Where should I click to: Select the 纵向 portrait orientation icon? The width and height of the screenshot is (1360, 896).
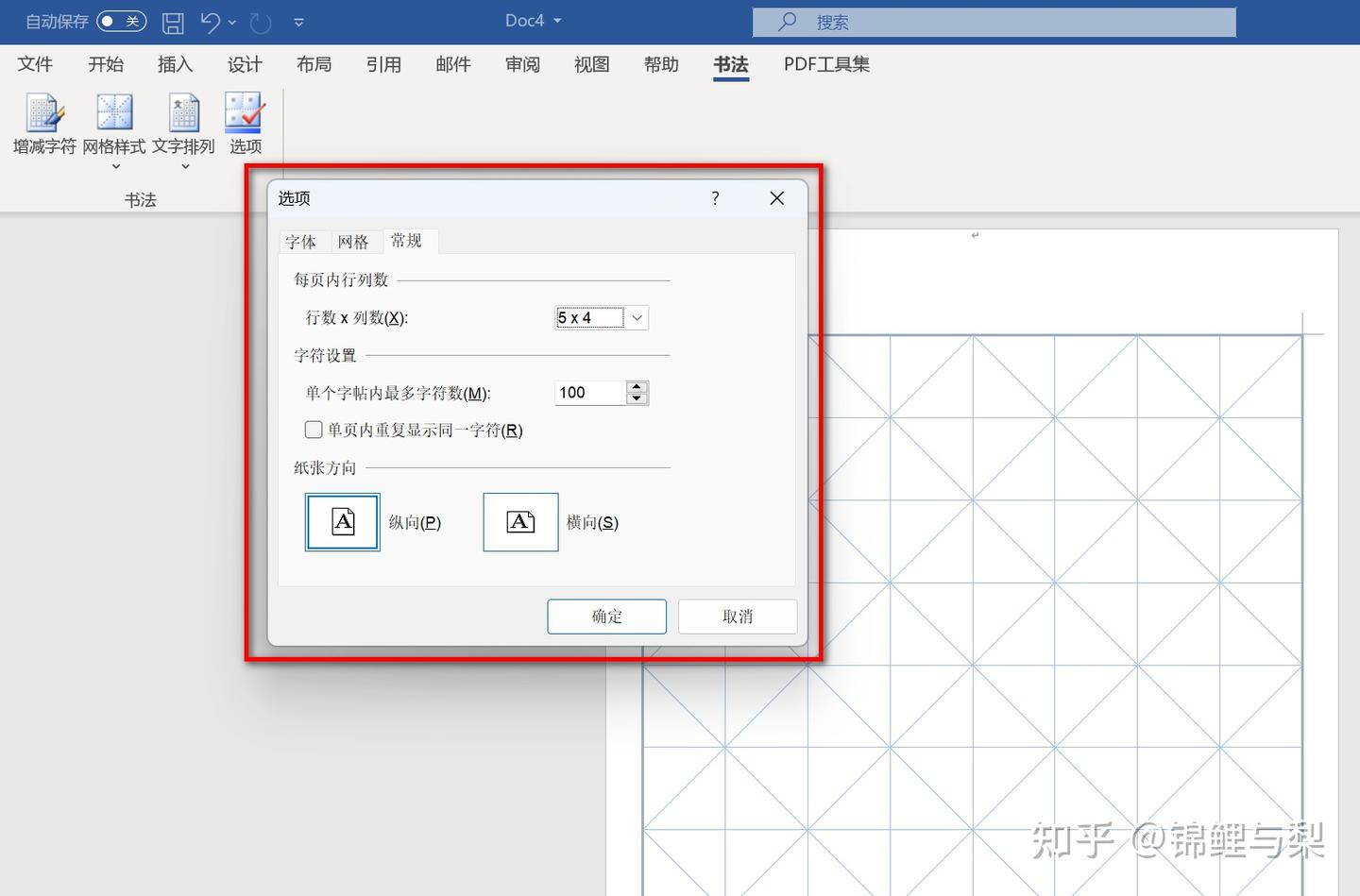pos(343,522)
